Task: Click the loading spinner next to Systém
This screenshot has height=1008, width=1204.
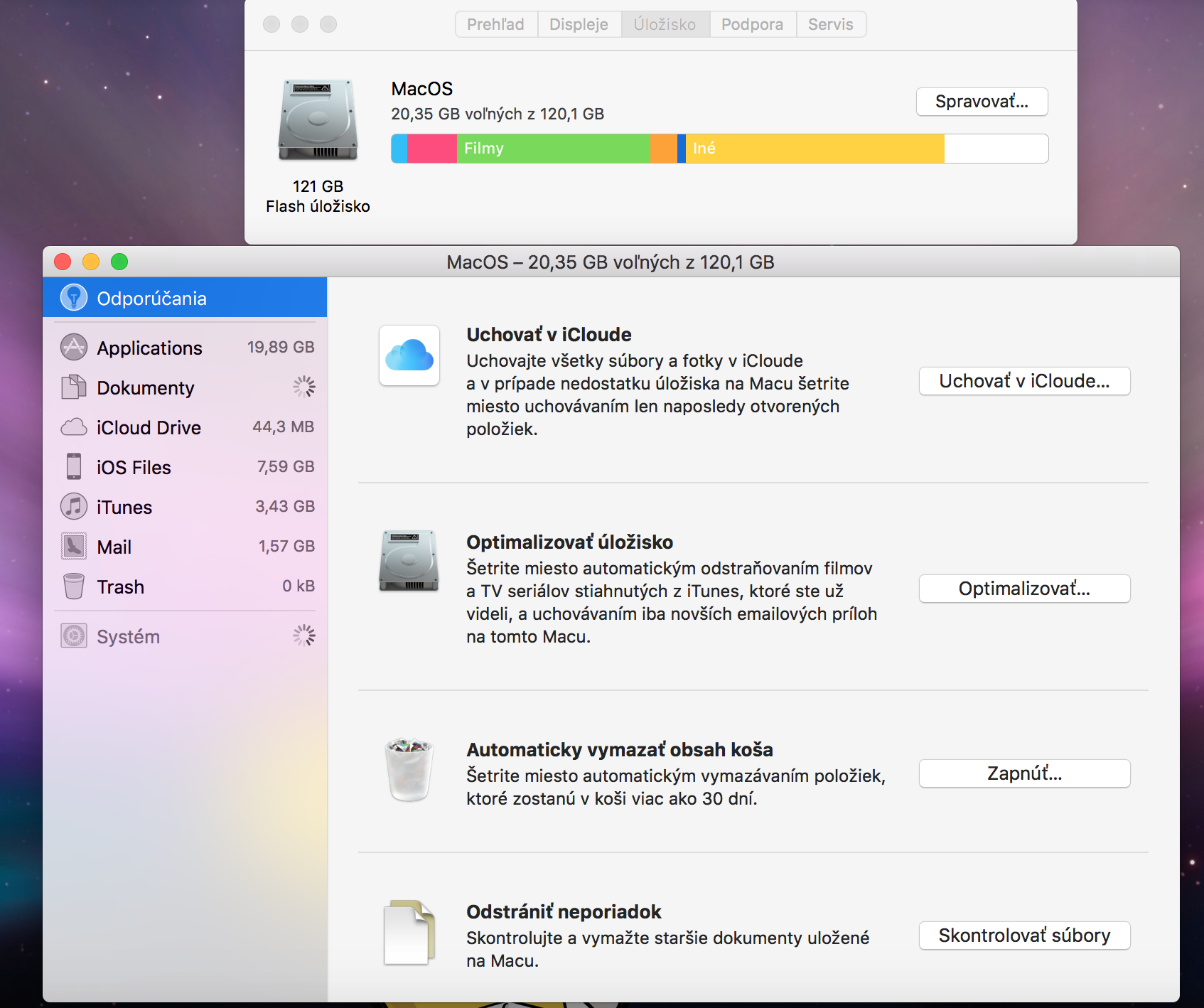Action: (x=304, y=636)
